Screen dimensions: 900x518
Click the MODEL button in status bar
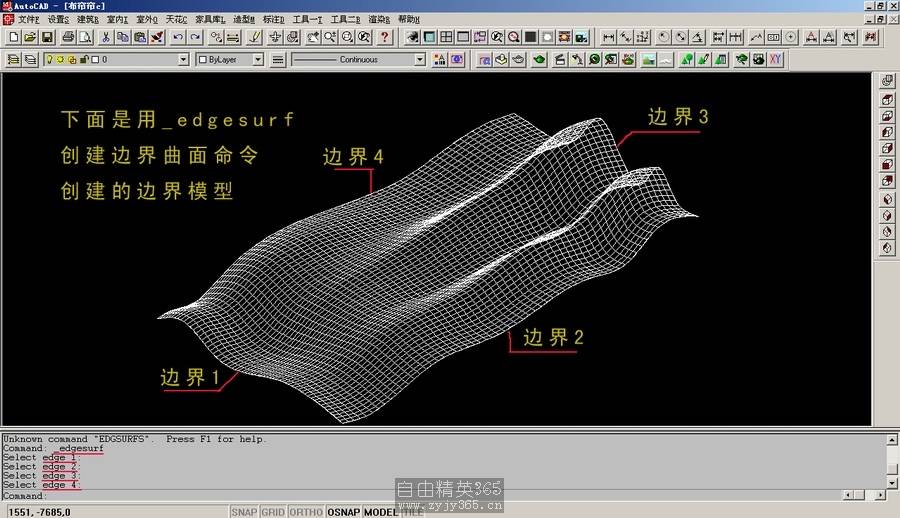380,512
